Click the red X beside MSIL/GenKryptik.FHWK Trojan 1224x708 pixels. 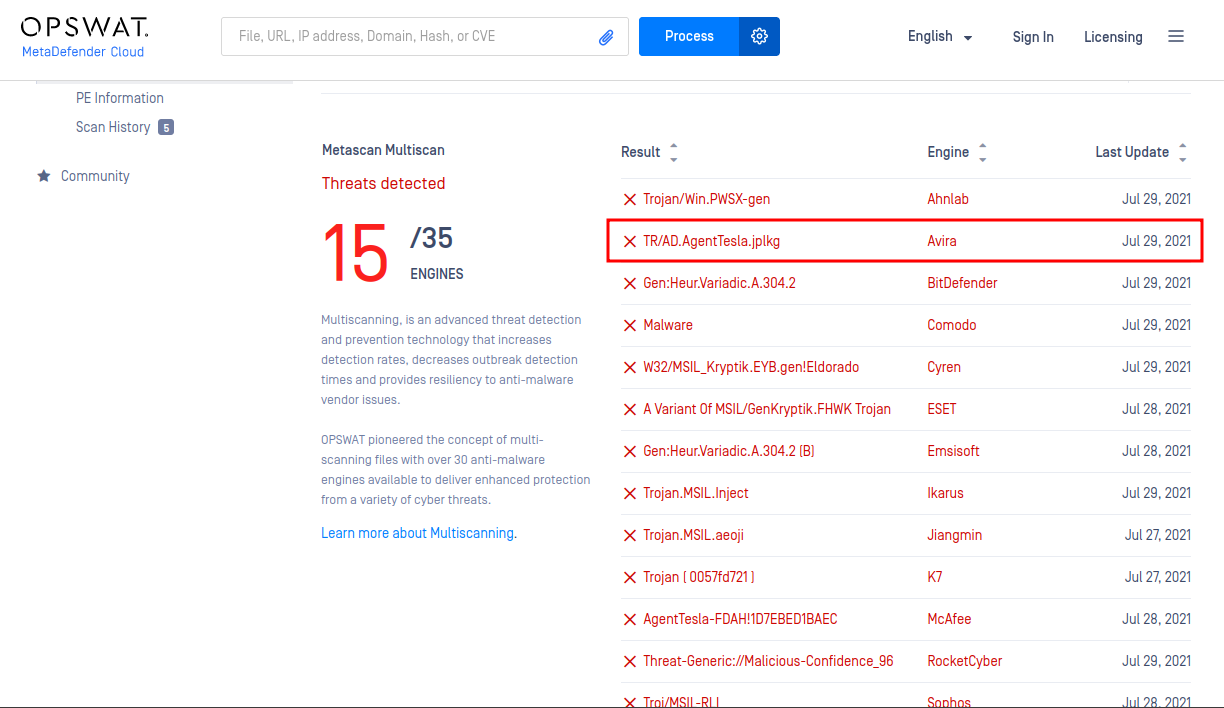[630, 409]
